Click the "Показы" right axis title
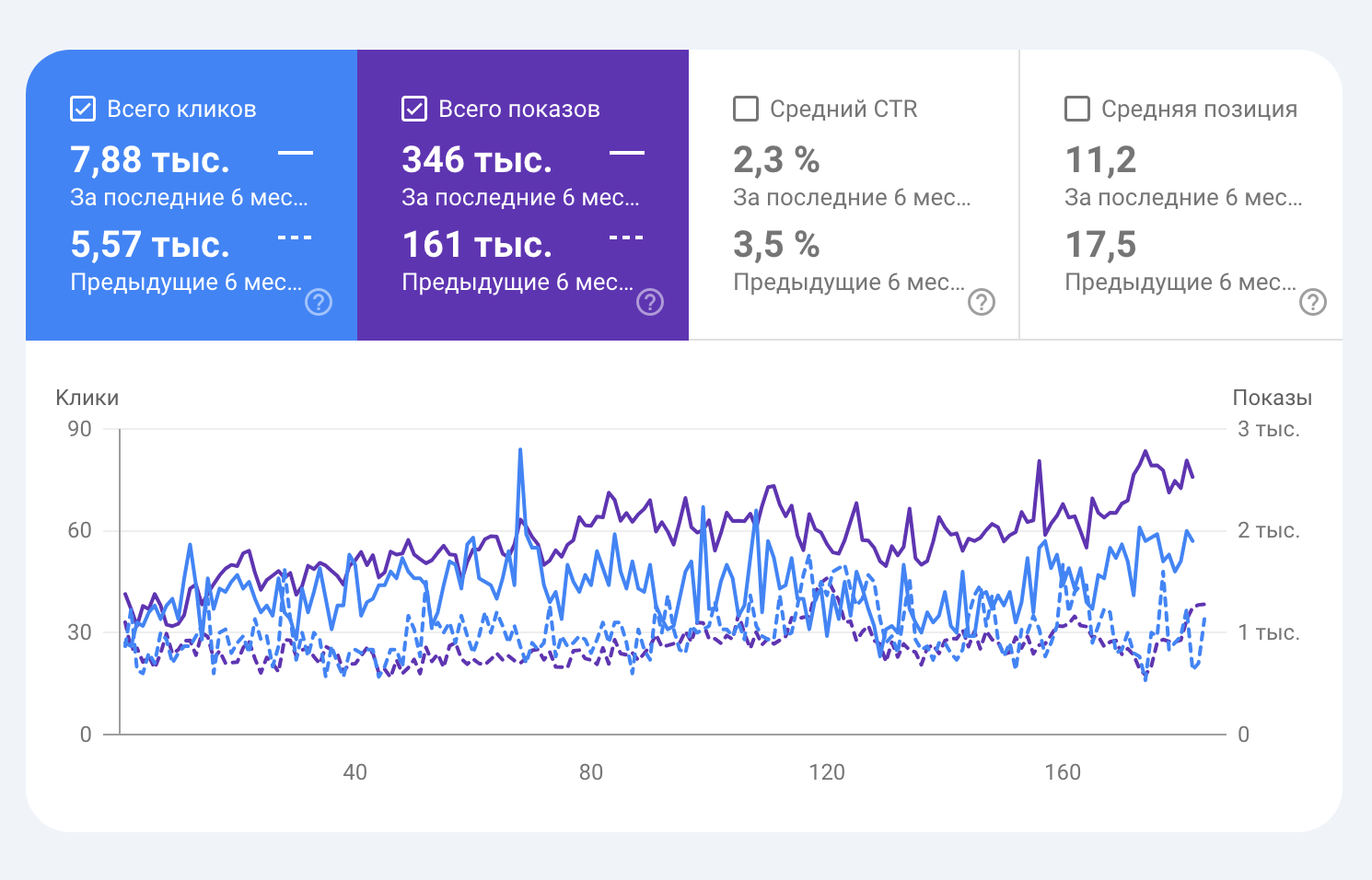The height and width of the screenshot is (880, 1372). click(x=1272, y=398)
